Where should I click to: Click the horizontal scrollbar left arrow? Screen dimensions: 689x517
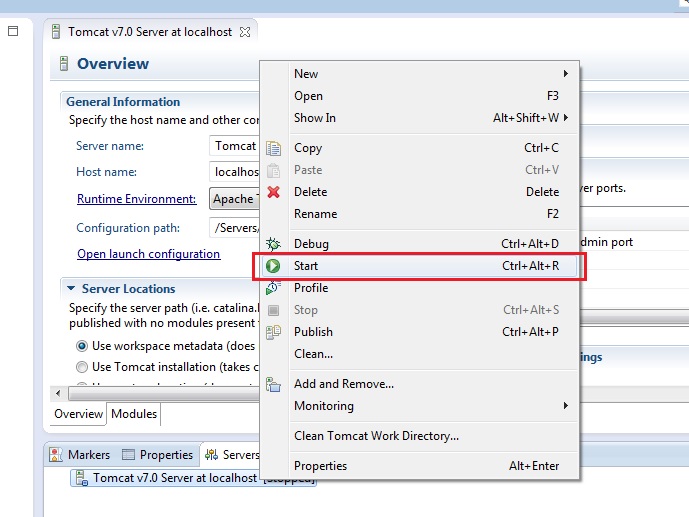click(x=58, y=393)
